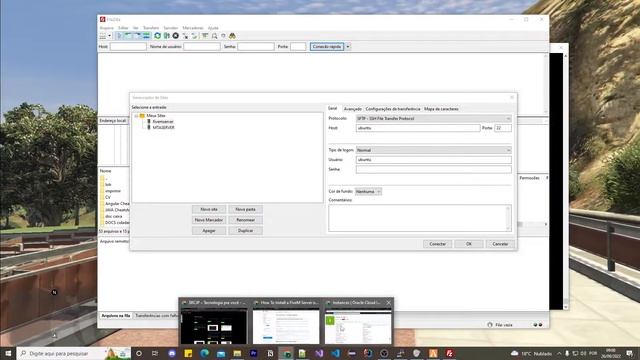Click the Usuário input field
640x360 pixels.
tap(433, 160)
